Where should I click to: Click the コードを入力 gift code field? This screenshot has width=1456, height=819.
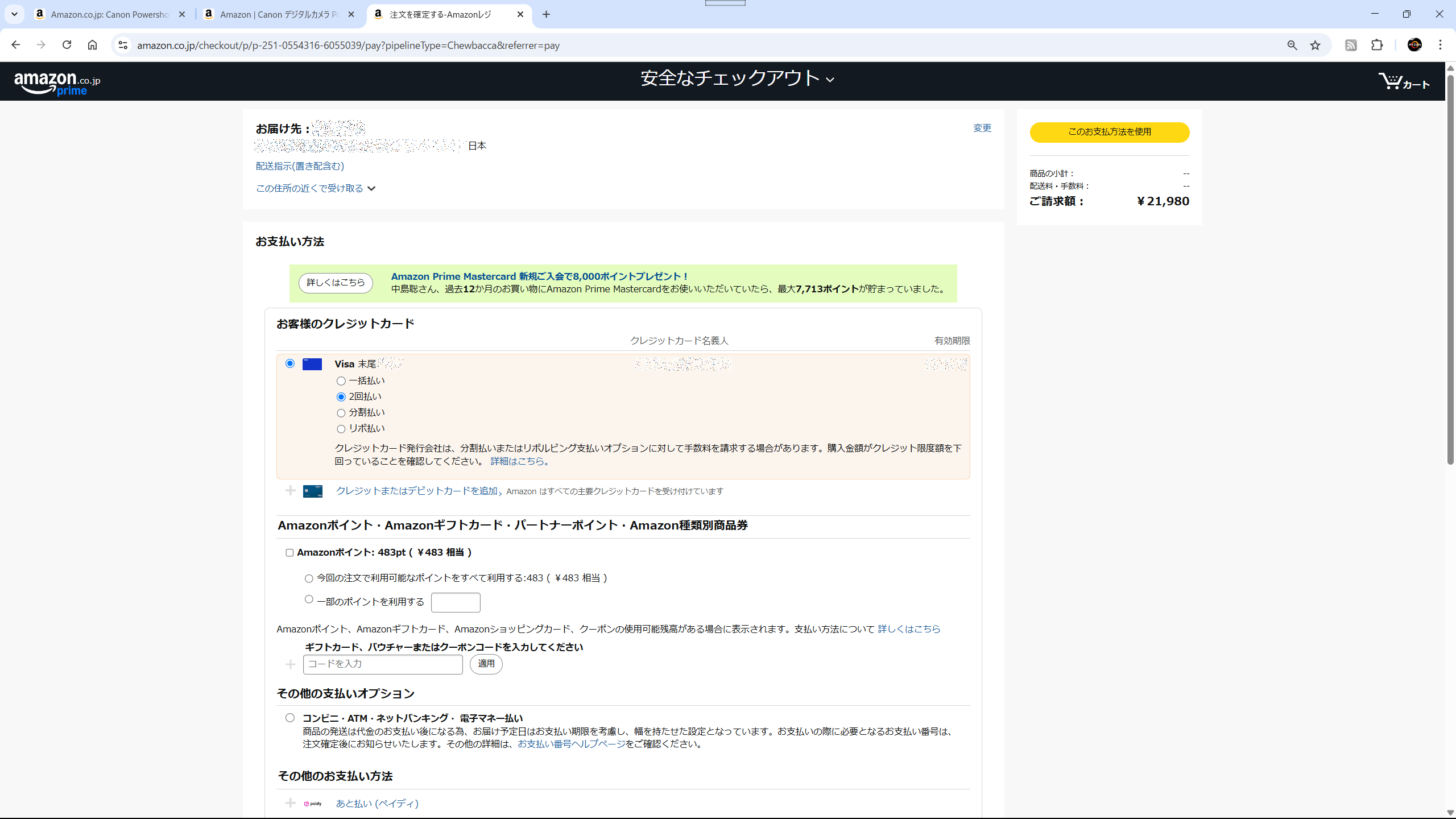tap(383, 664)
